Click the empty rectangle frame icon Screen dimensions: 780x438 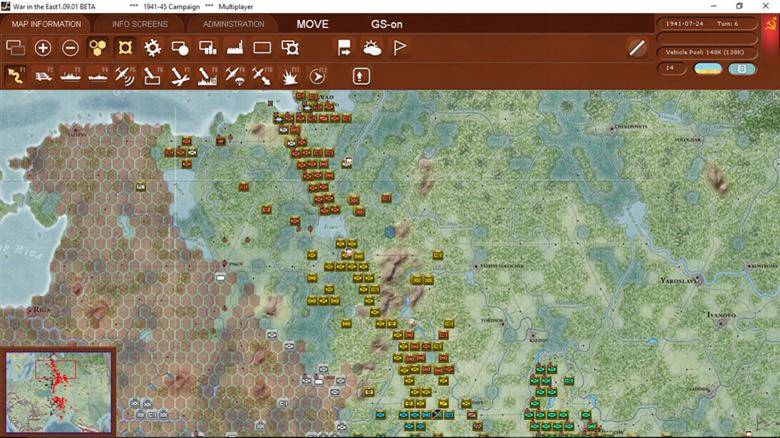click(262, 48)
